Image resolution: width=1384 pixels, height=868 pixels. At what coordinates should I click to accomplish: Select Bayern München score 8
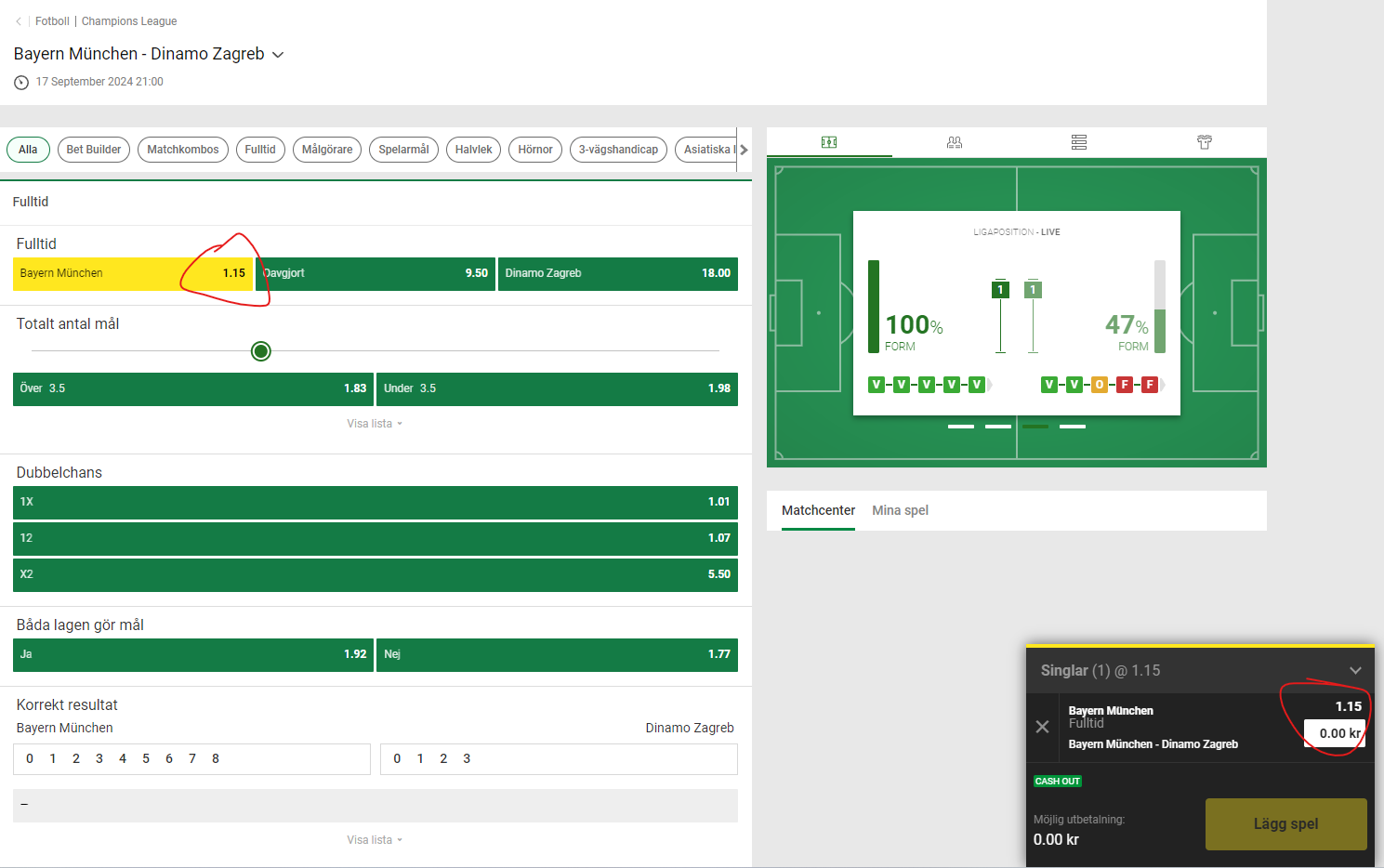pyautogui.click(x=216, y=759)
